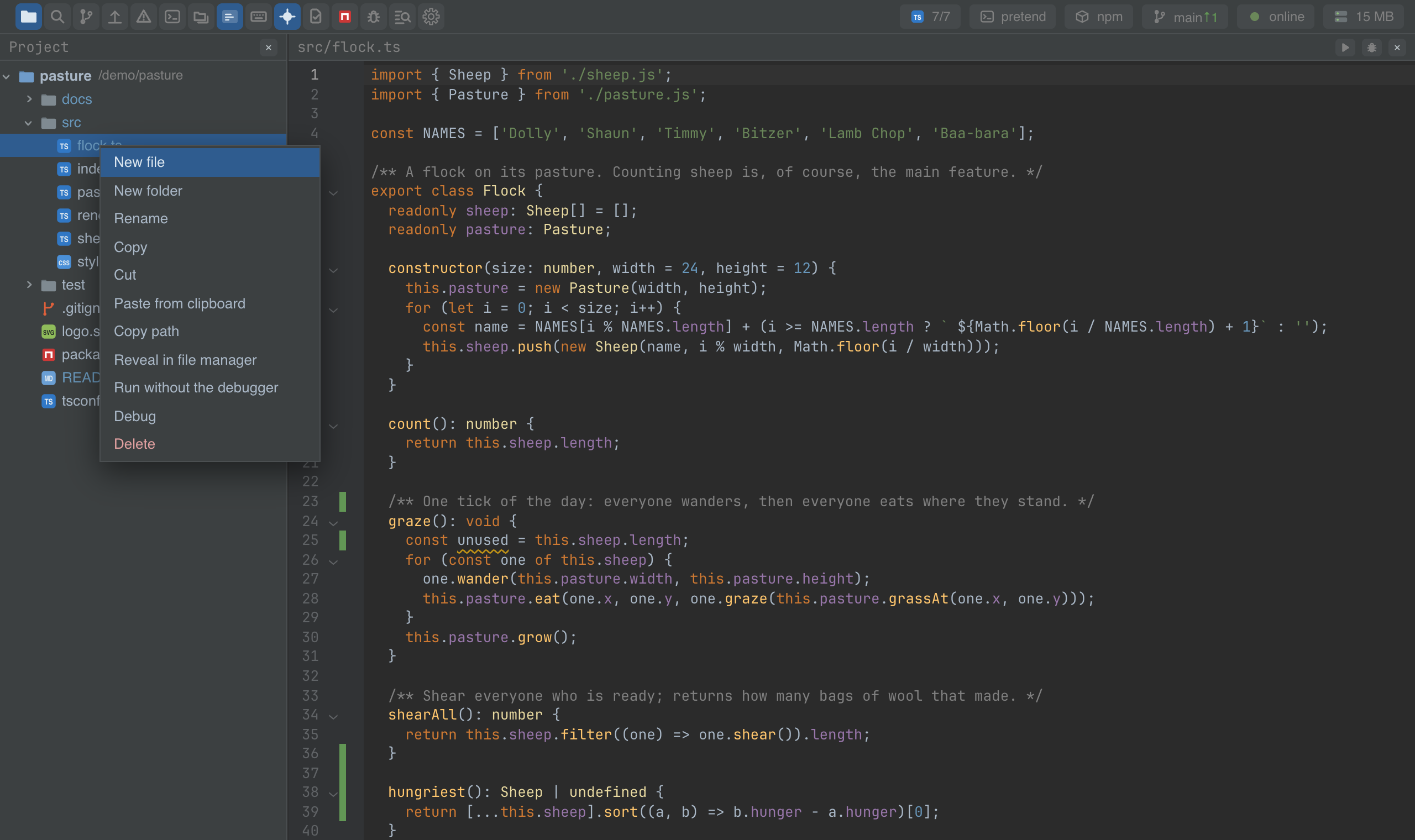Click the npm package status chip
Viewport: 1415px width, 840px height.
[1099, 17]
